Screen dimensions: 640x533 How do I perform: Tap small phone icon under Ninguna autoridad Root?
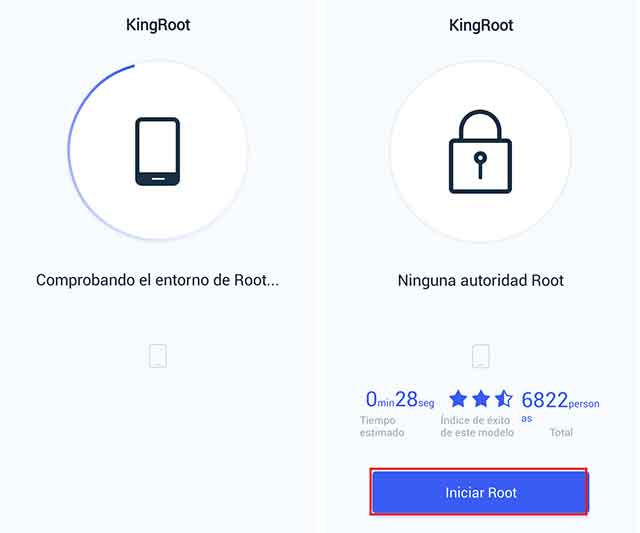481,356
